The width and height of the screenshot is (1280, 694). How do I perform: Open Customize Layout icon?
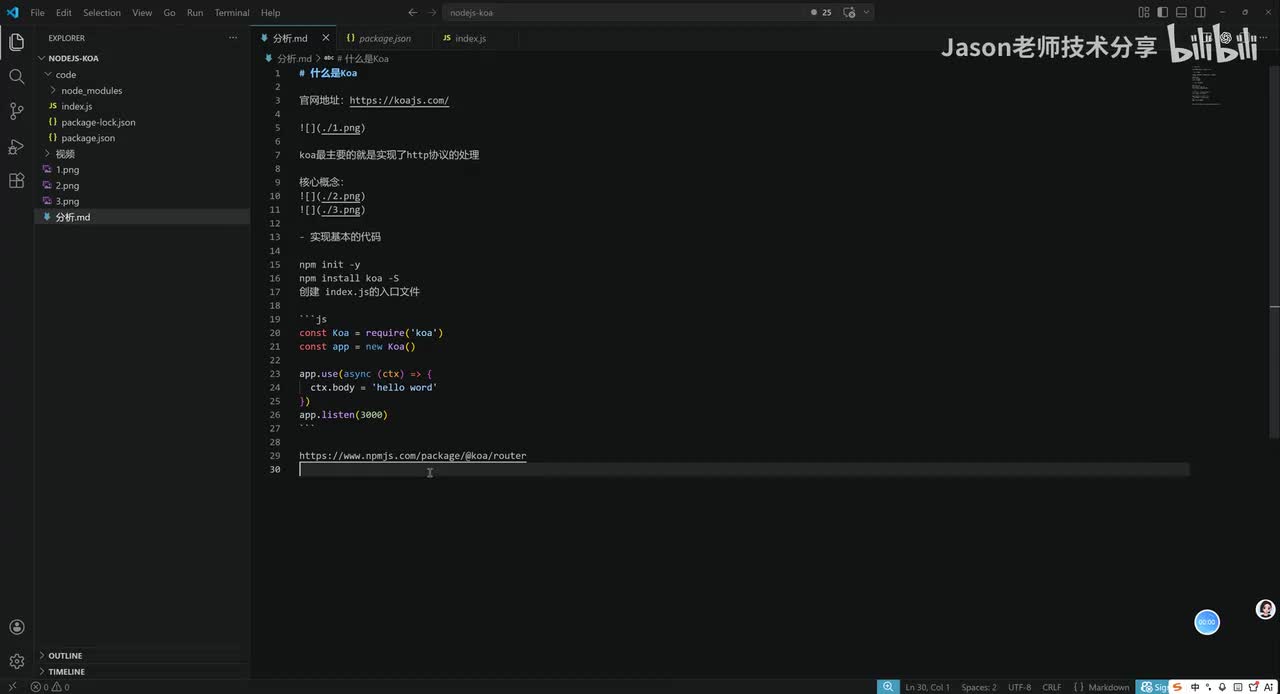pyautogui.click(x=1144, y=12)
